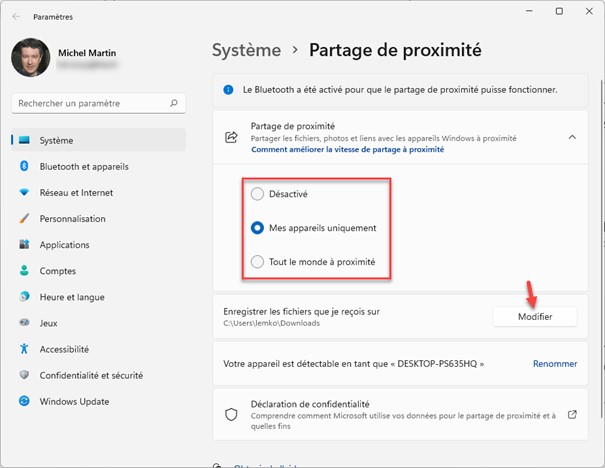Image resolution: width=605 pixels, height=468 pixels.
Task: Go to Heure et langue settings
Action: [71, 297]
